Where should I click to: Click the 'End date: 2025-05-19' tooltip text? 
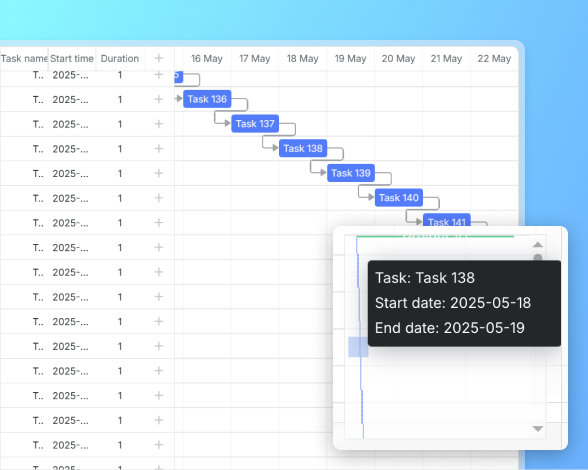click(x=450, y=328)
